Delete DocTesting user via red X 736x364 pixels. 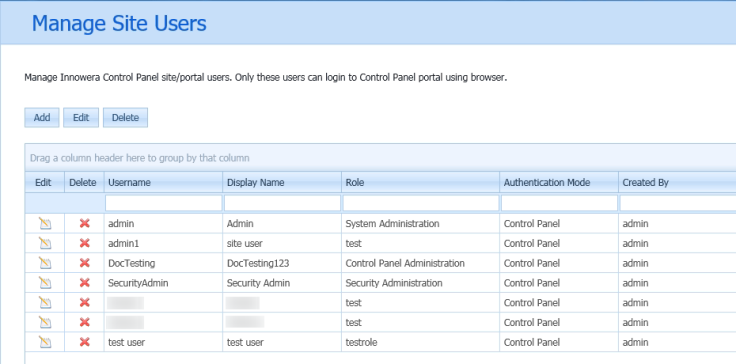tap(84, 263)
